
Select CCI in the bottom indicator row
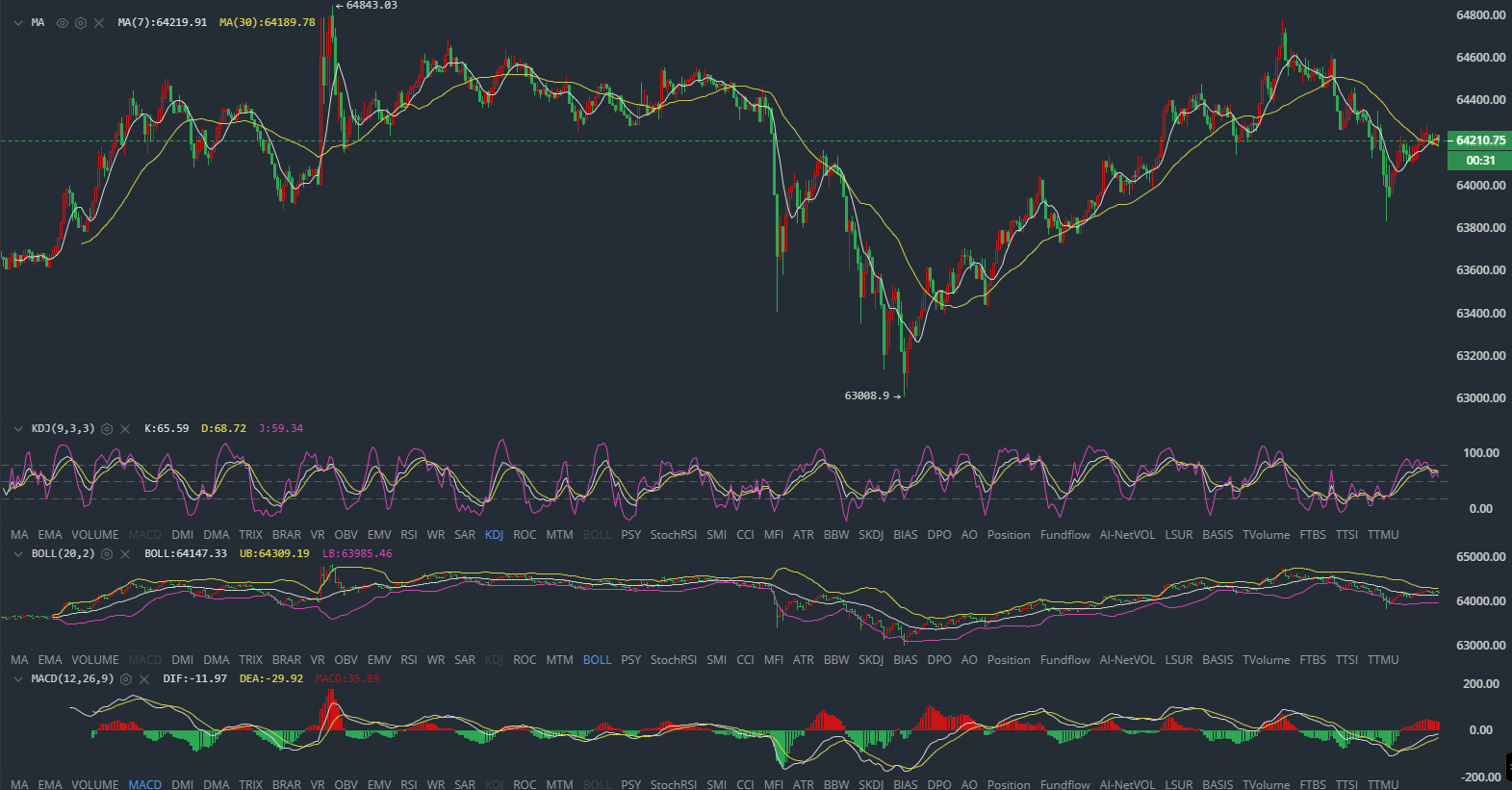[x=746, y=785]
